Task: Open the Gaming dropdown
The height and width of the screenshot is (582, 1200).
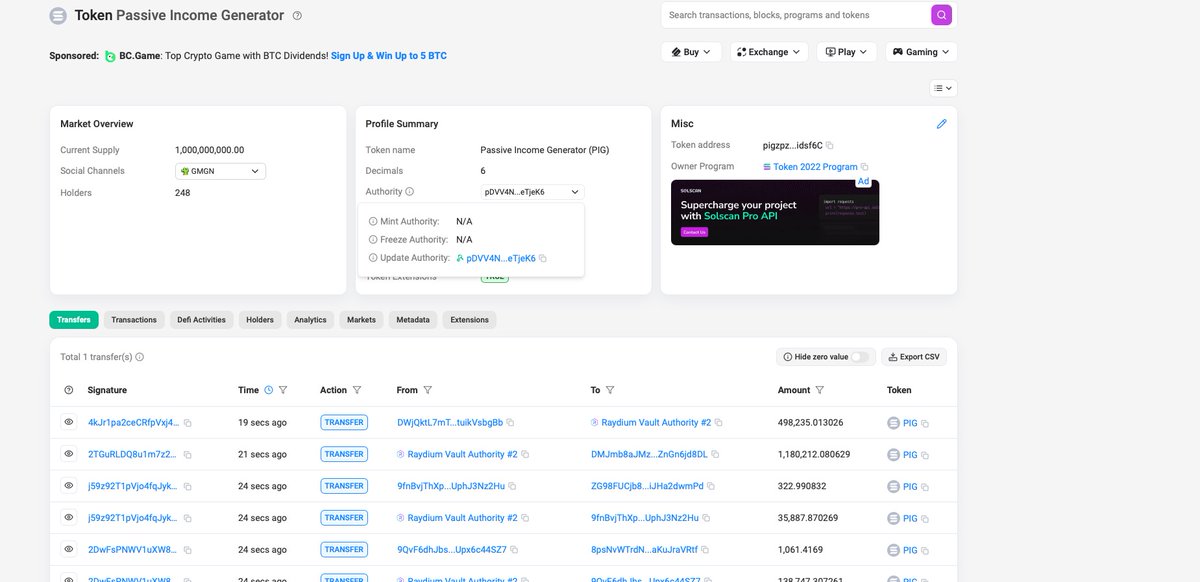Action: coord(921,52)
